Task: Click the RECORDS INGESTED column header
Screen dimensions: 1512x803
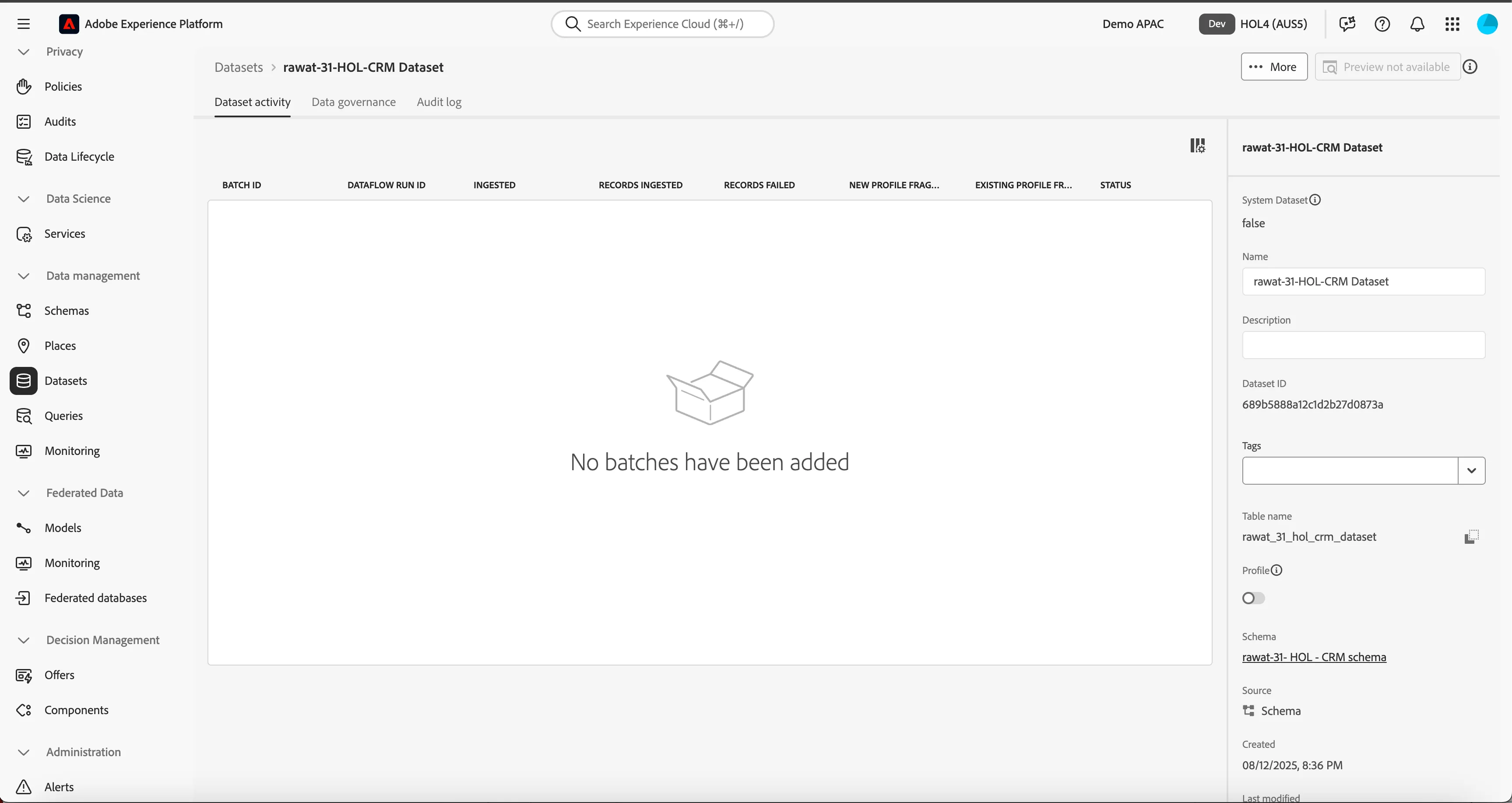Action: pos(640,185)
